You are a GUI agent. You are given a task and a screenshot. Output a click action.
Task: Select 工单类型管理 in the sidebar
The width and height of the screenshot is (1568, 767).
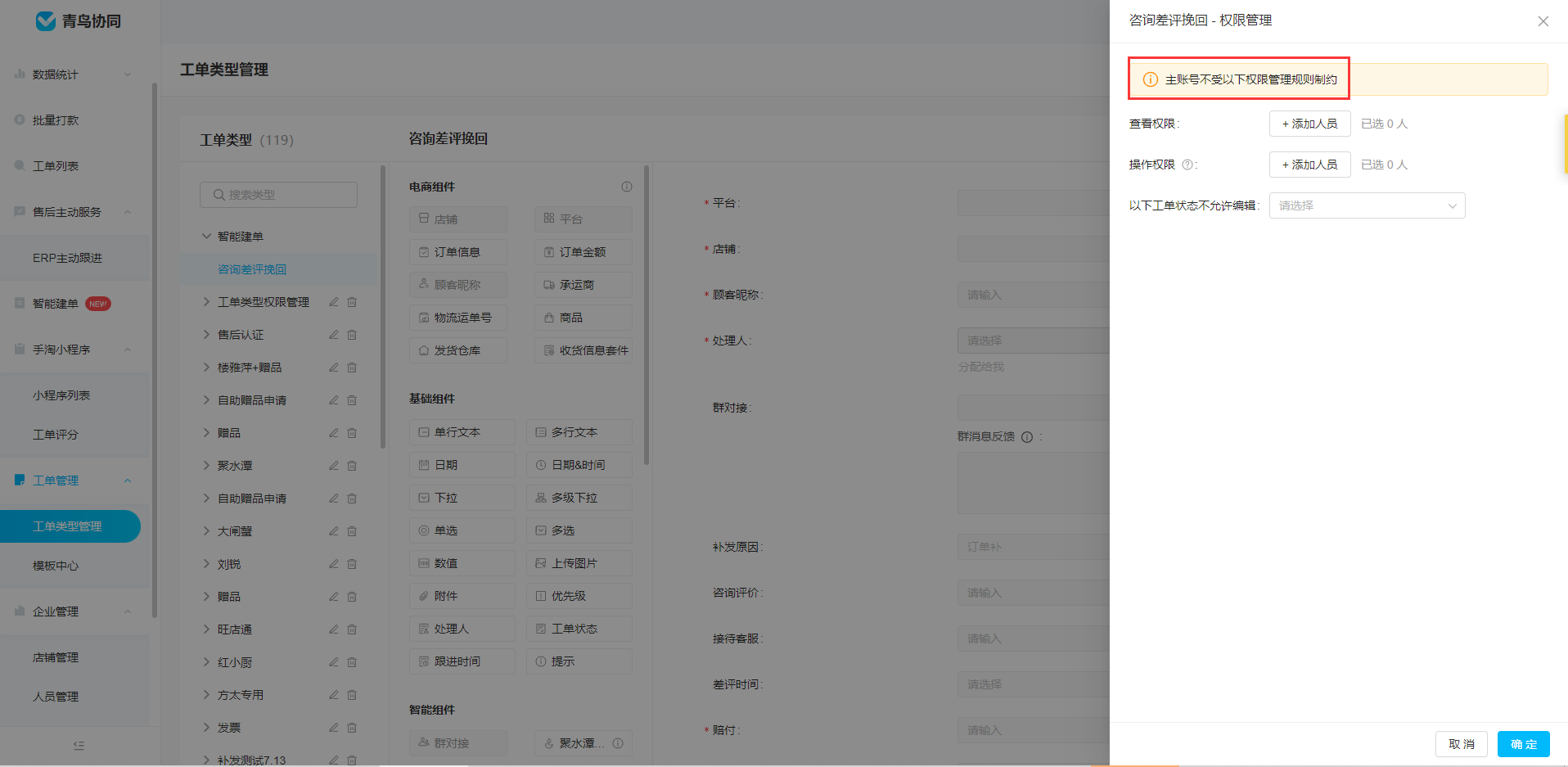(70, 526)
